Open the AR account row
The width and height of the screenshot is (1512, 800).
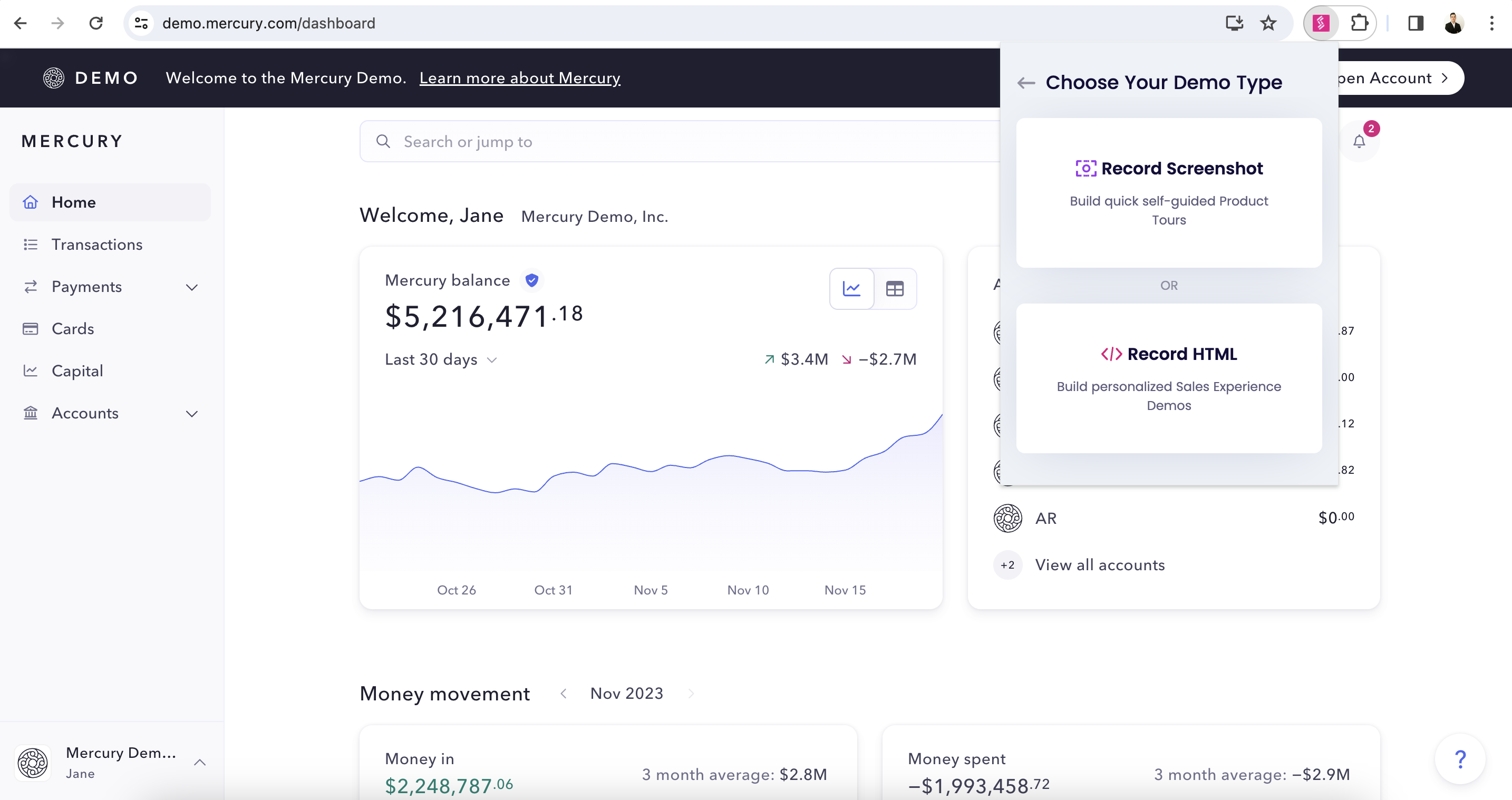pyautogui.click(x=1174, y=519)
